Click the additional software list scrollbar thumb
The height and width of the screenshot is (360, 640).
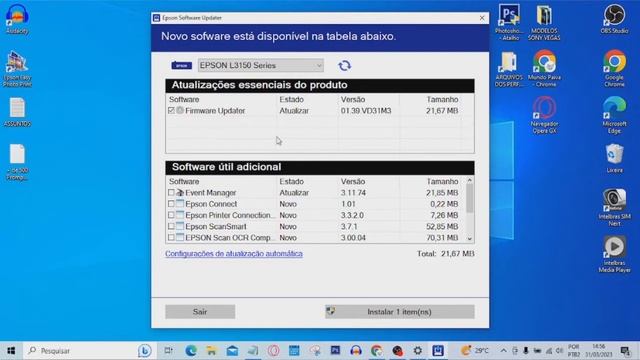pos(470,199)
